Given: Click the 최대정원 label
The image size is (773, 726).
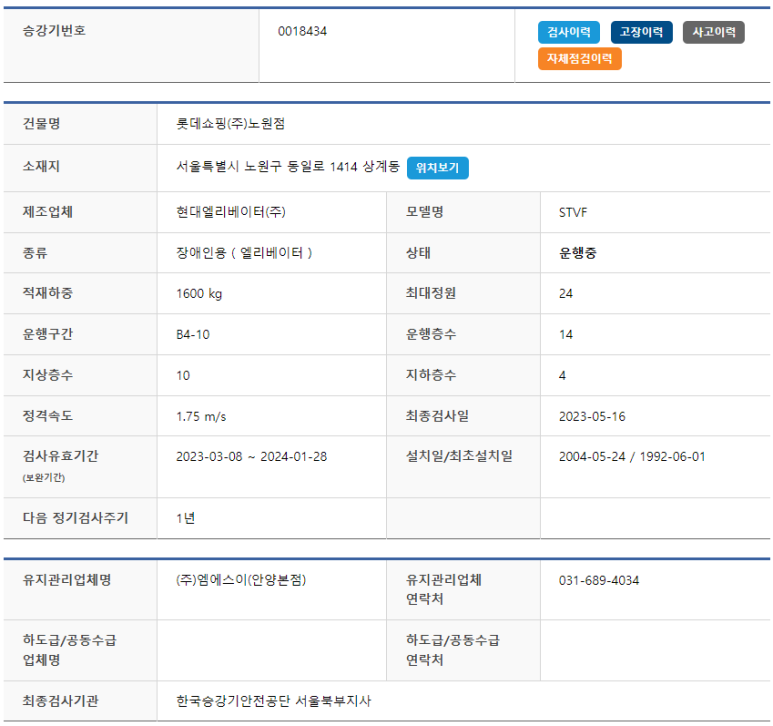Looking at the screenshot, I should [431, 293].
